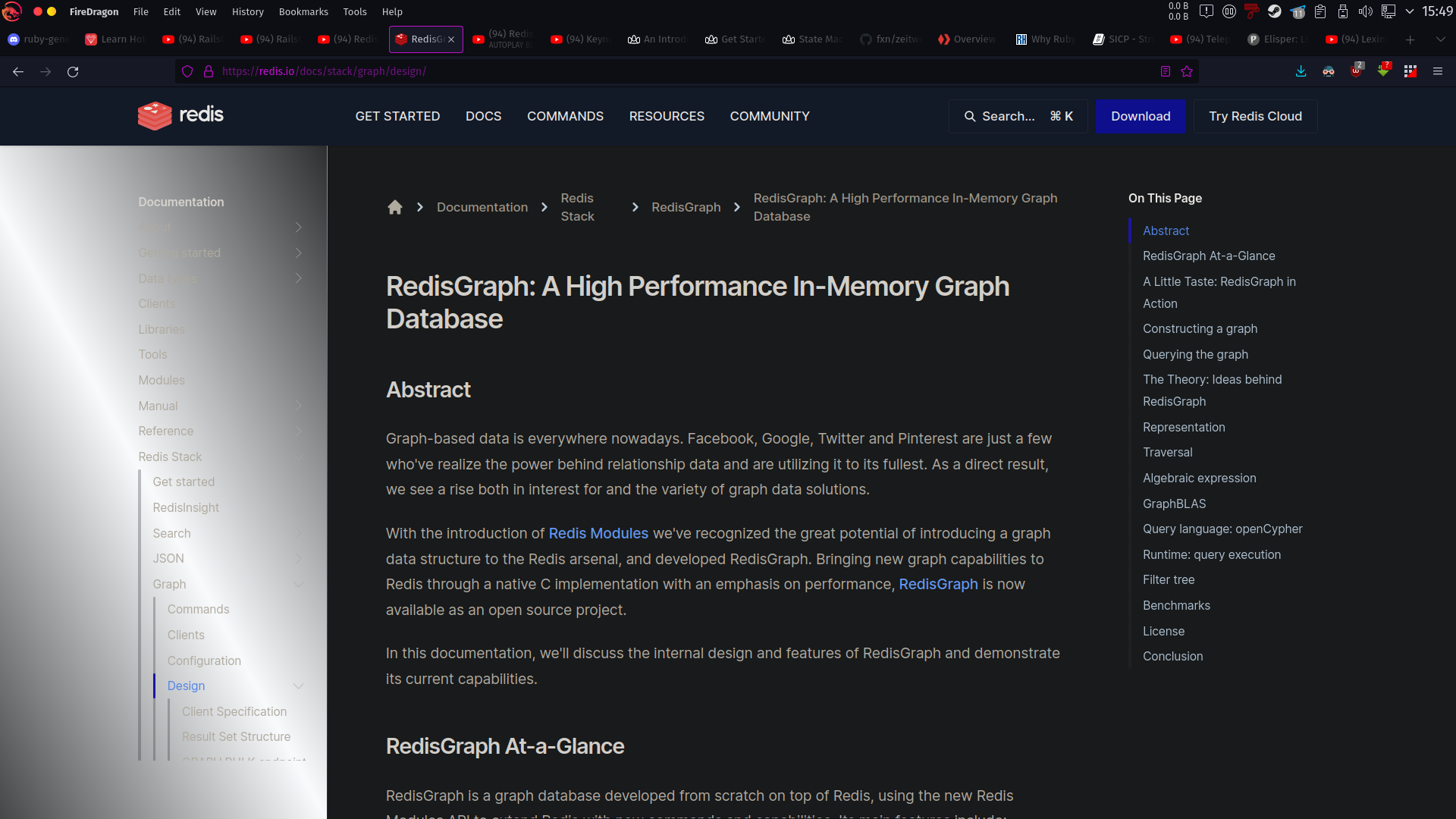
Task: Jump to GraphBLAS section link
Action: tap(1174, 504)
